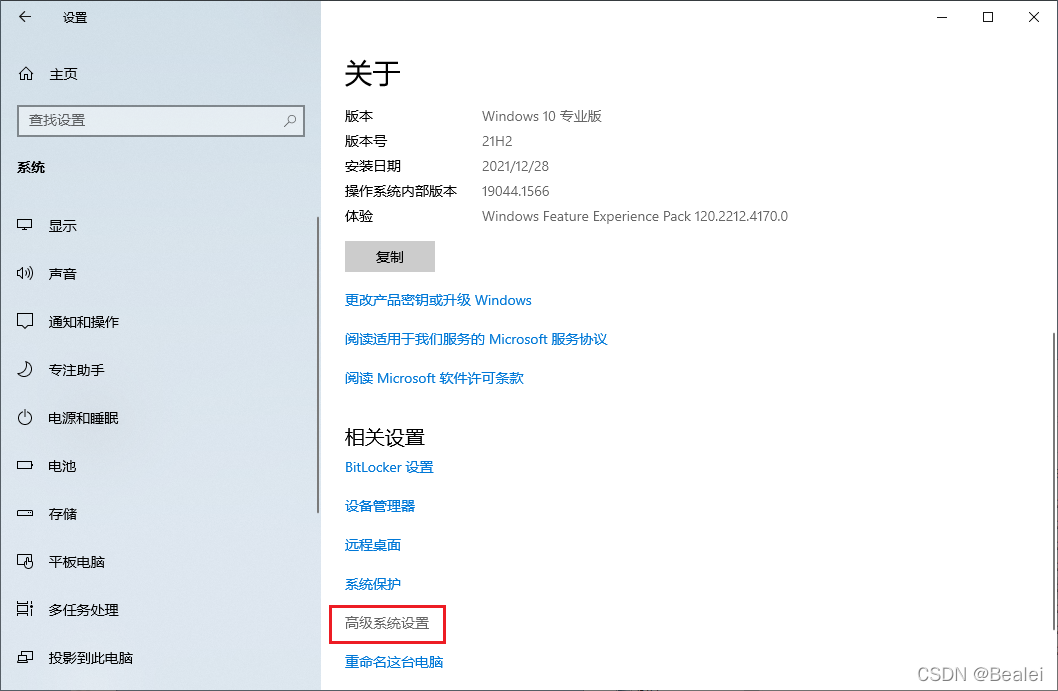The width and height of the screenshot is (1058, 691).
Task: Select 显示 in the sidebar
Action: [63, 226]
